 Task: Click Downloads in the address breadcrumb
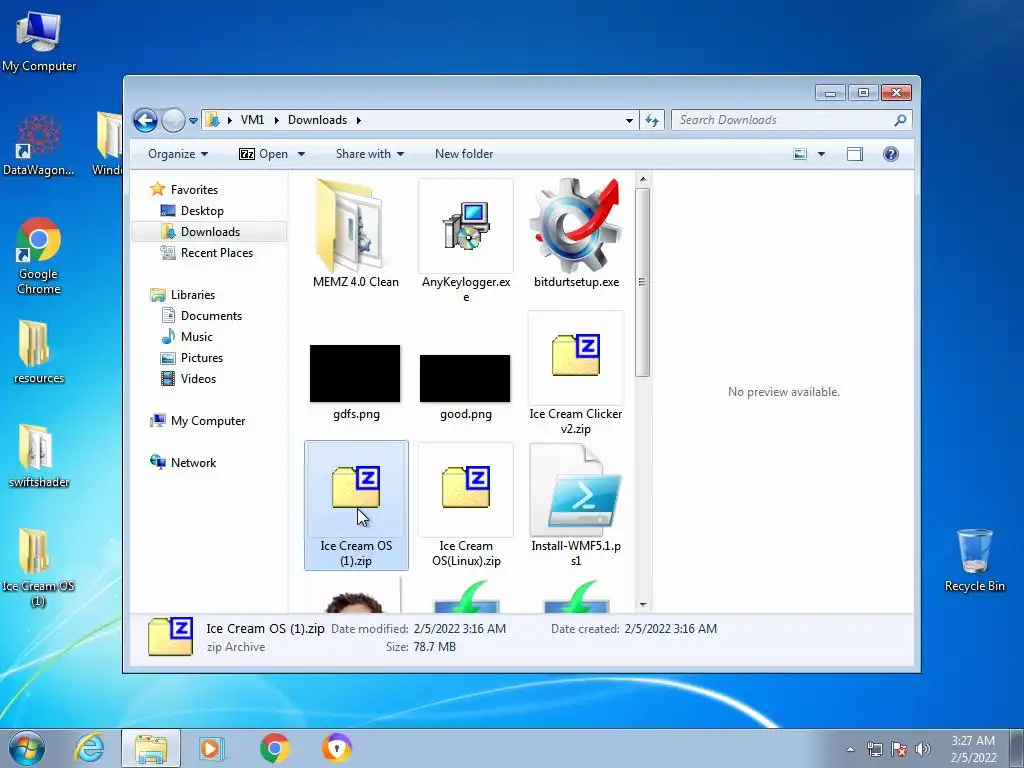[x=317, y=120]
